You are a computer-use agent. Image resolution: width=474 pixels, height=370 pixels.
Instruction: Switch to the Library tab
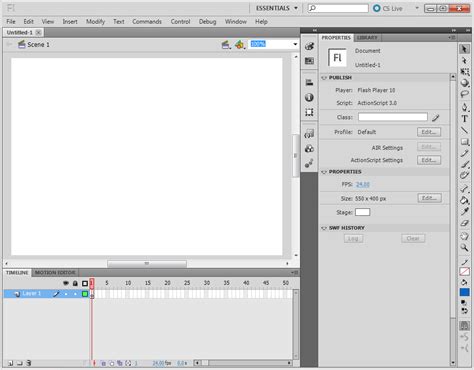tap(367, 38)
